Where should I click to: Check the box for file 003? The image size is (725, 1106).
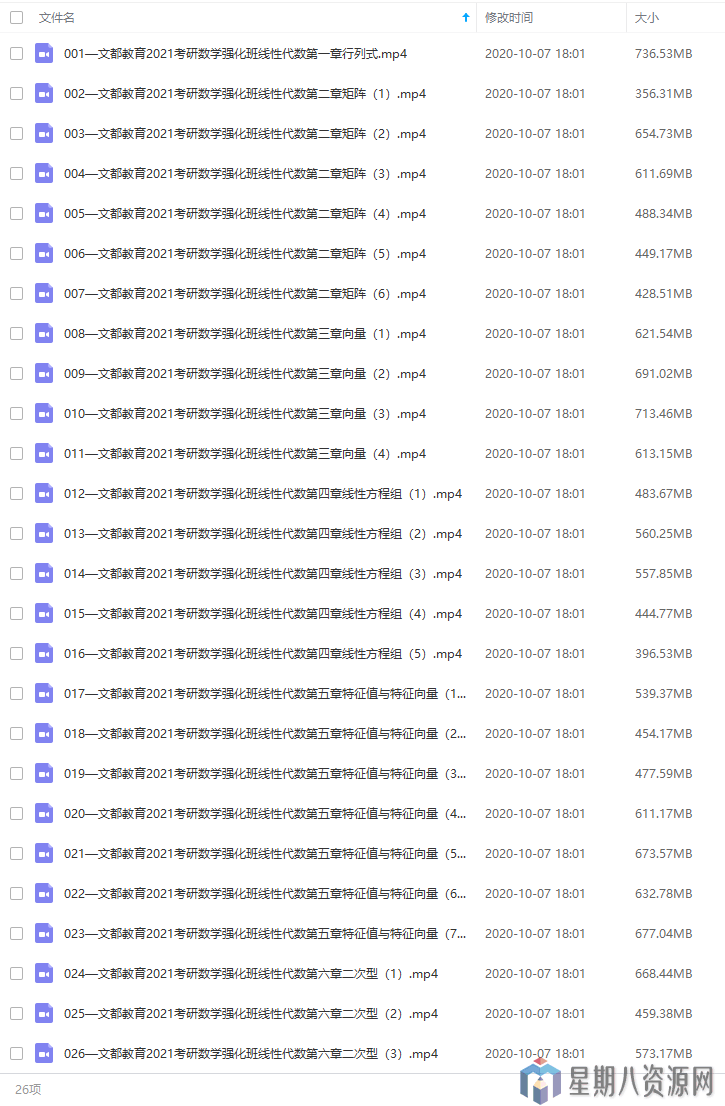[16, 133]
